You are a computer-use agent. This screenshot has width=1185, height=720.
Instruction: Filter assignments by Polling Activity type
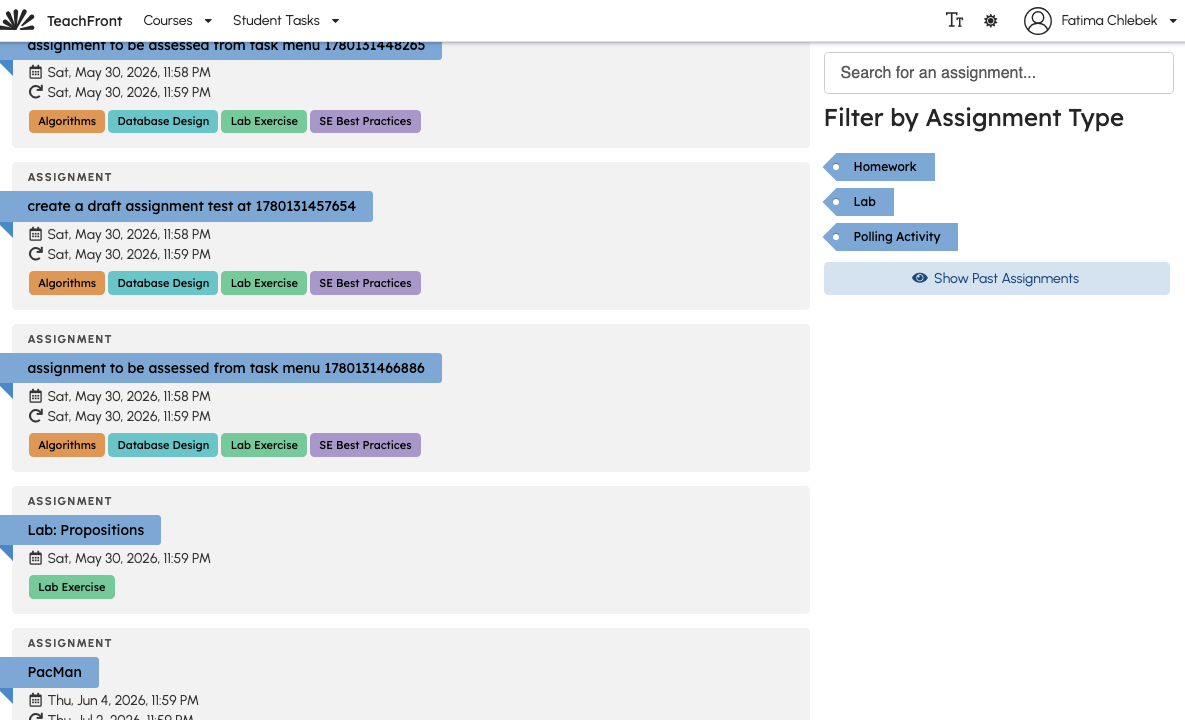click(x=890, y=236)
